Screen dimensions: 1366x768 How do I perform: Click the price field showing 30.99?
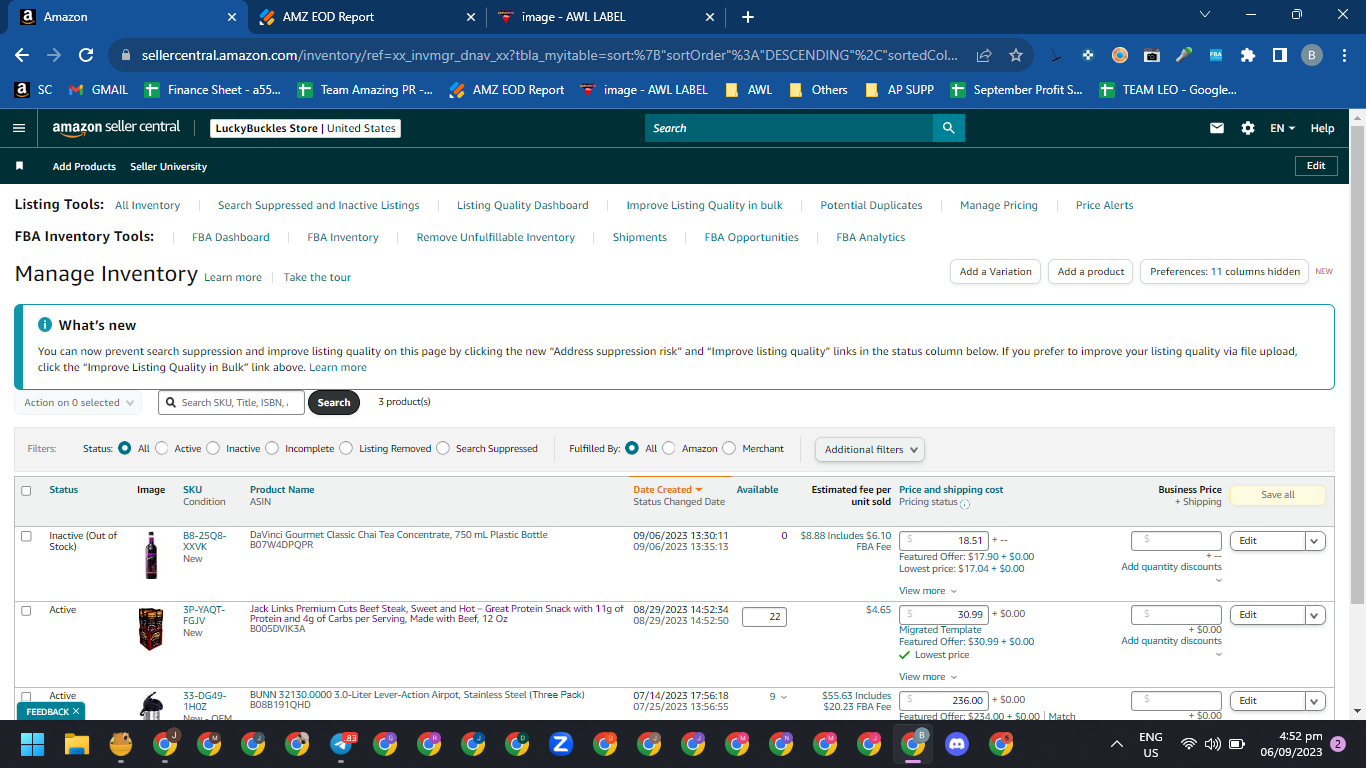click(944, 615)
